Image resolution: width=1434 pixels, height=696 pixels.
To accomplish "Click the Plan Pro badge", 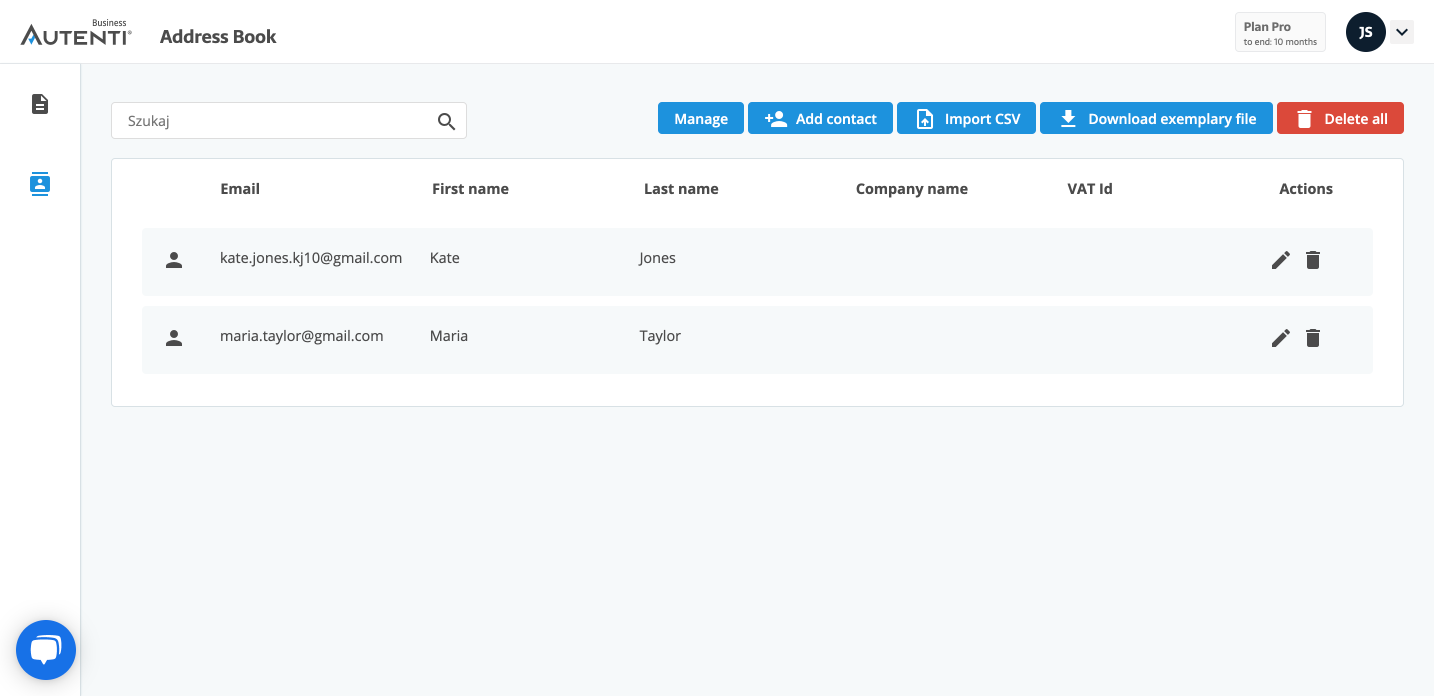I will pos(1280,32).
